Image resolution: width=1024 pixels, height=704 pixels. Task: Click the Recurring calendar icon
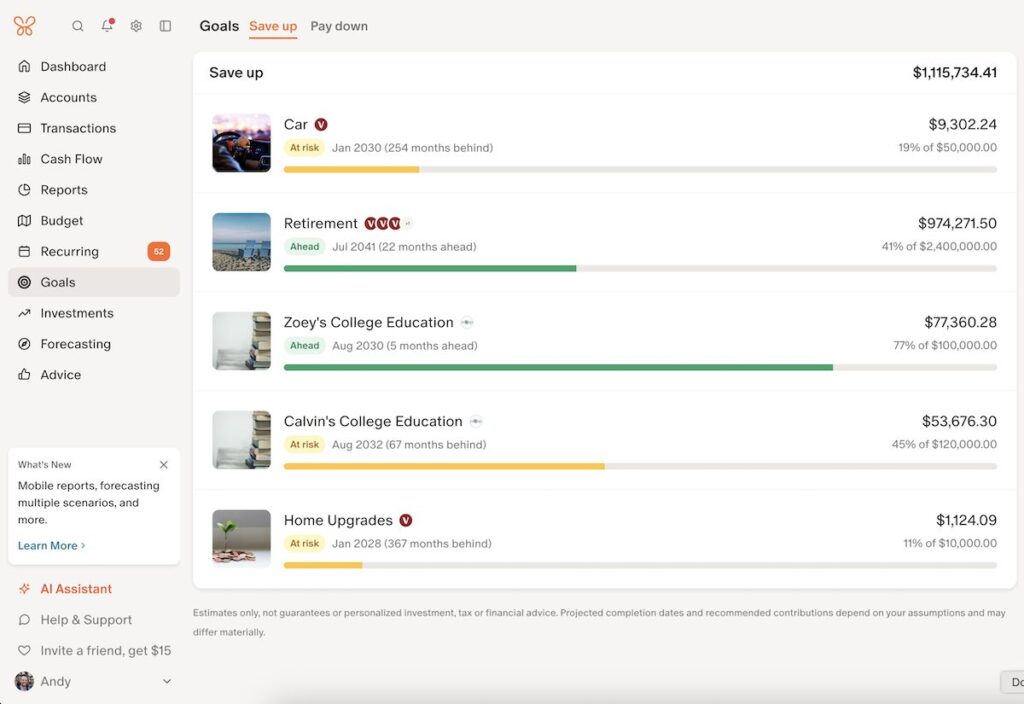click(x=24, y=251)
